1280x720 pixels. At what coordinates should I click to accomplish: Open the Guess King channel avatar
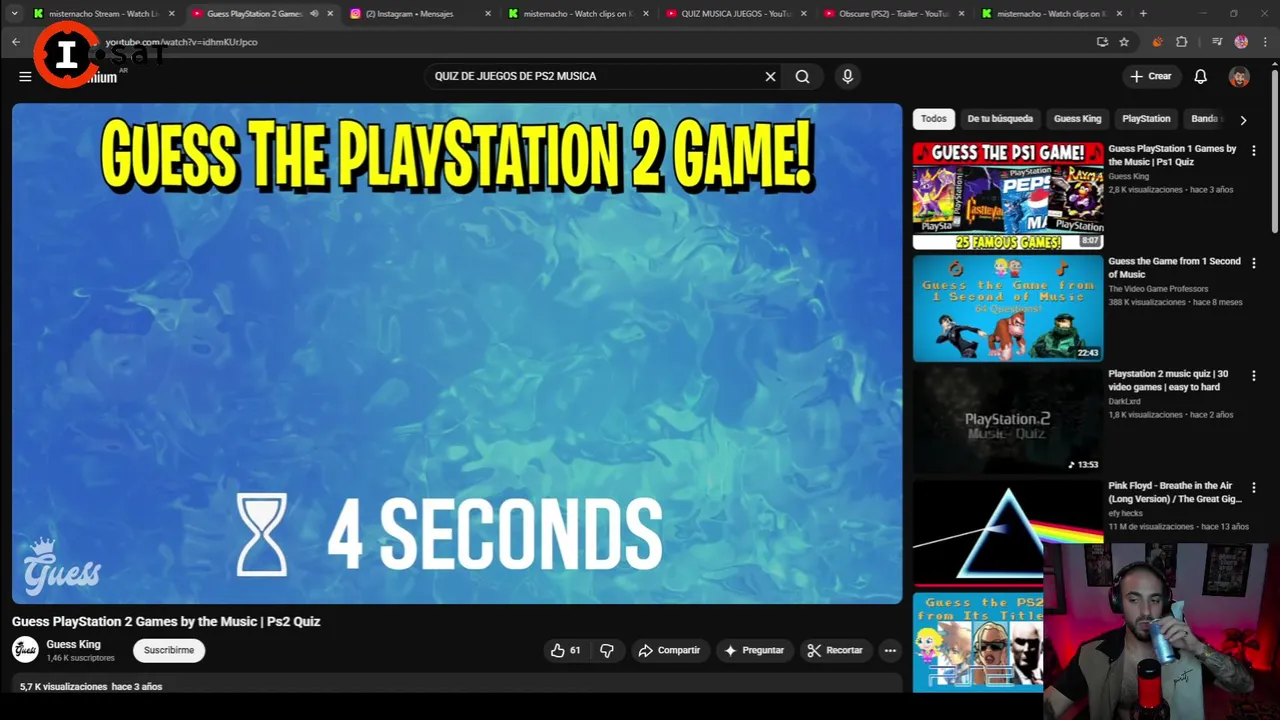[x=25, y=649]
